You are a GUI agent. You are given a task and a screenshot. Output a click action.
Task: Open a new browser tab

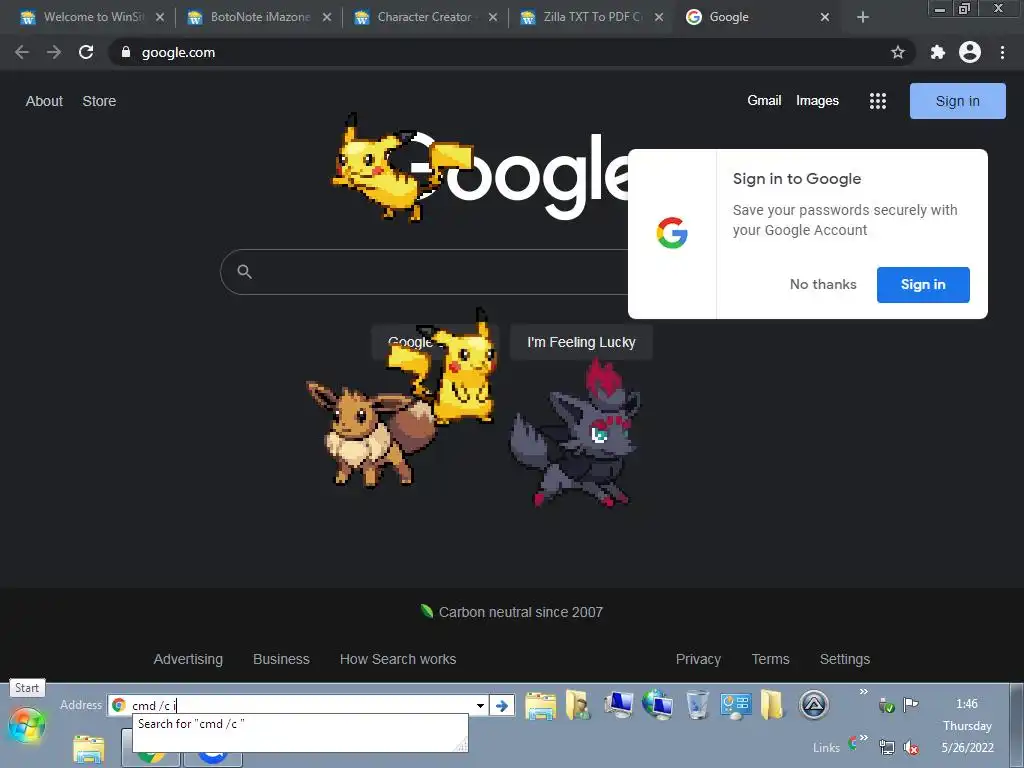[x=863, y=17]
